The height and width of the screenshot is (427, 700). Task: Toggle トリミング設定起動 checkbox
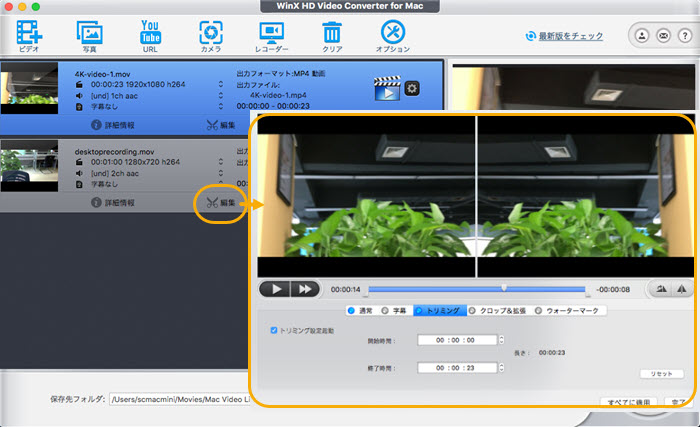pos(274,331)
